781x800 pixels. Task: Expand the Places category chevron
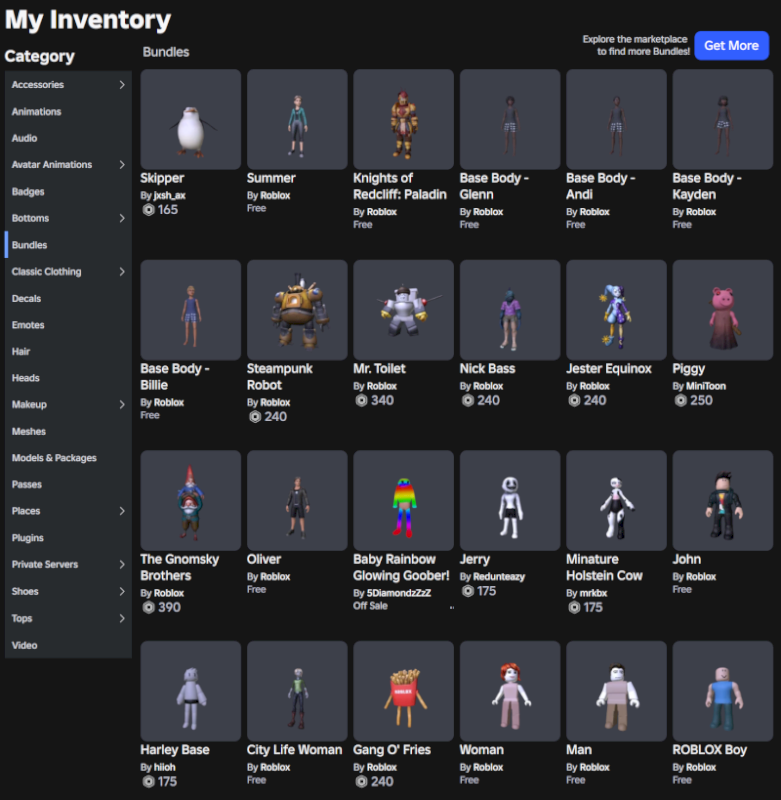(122, 511)
